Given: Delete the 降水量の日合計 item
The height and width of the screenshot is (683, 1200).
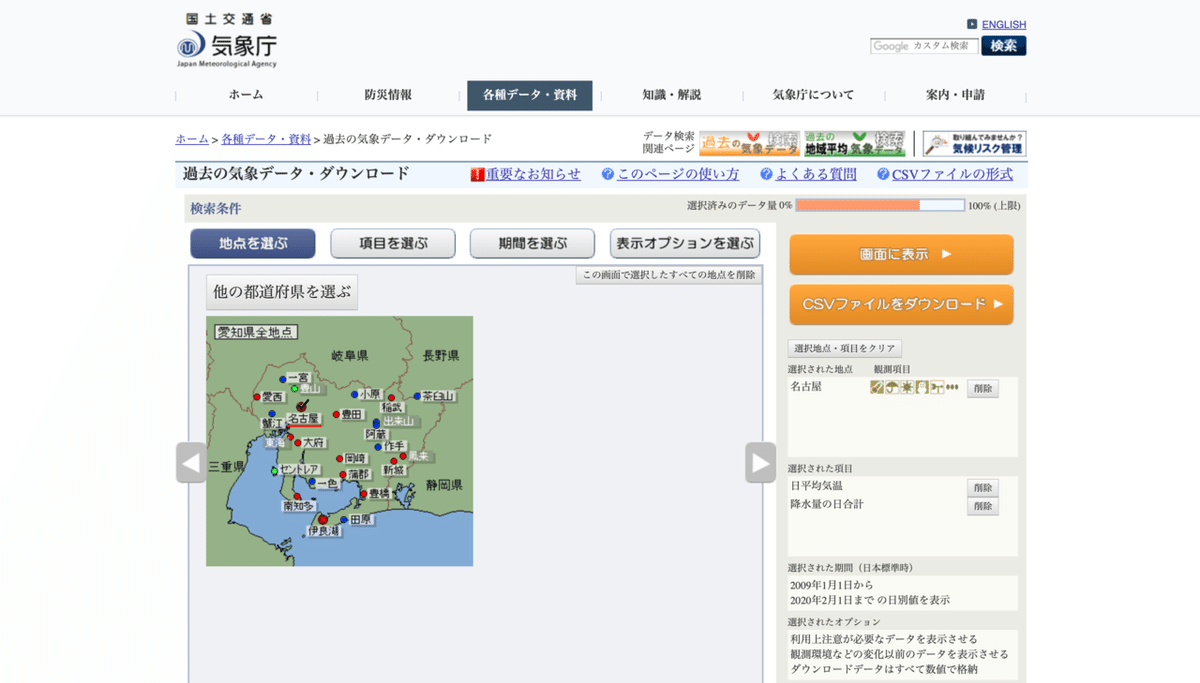Looking at the screenshot, I should 983,506.
